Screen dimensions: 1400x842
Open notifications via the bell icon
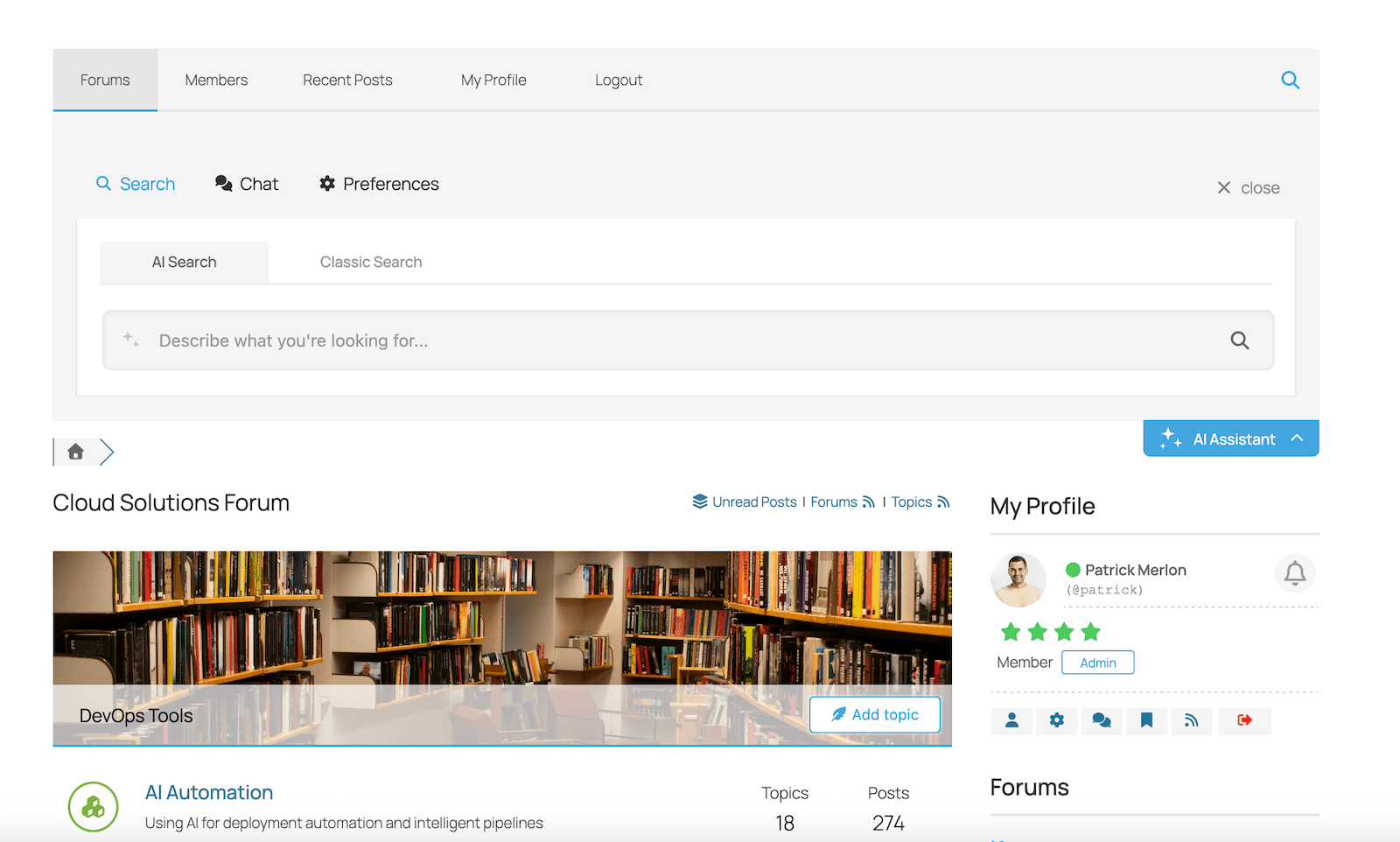pos(1295,574)
